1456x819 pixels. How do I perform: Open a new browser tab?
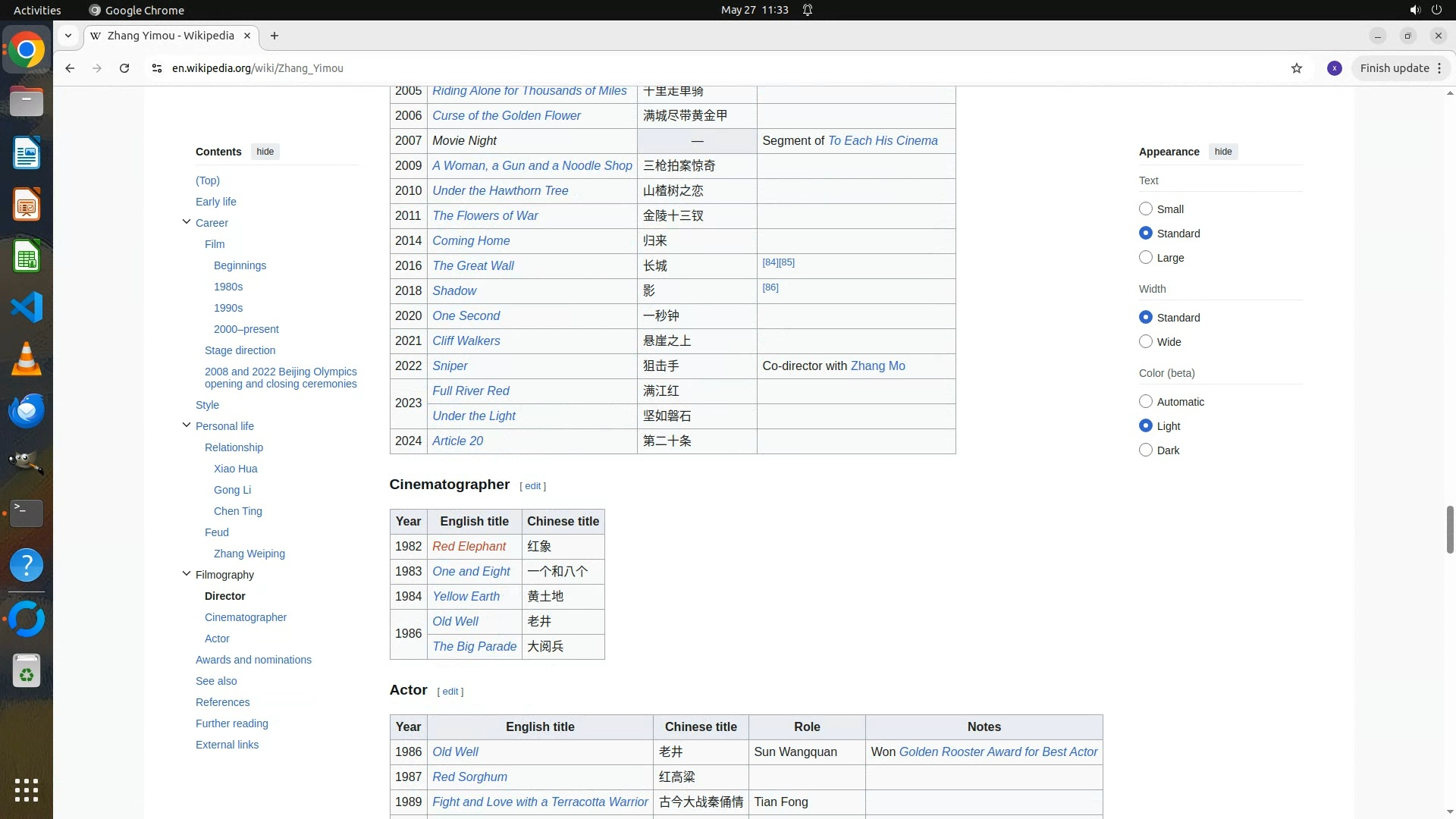[x=275, y=36]
